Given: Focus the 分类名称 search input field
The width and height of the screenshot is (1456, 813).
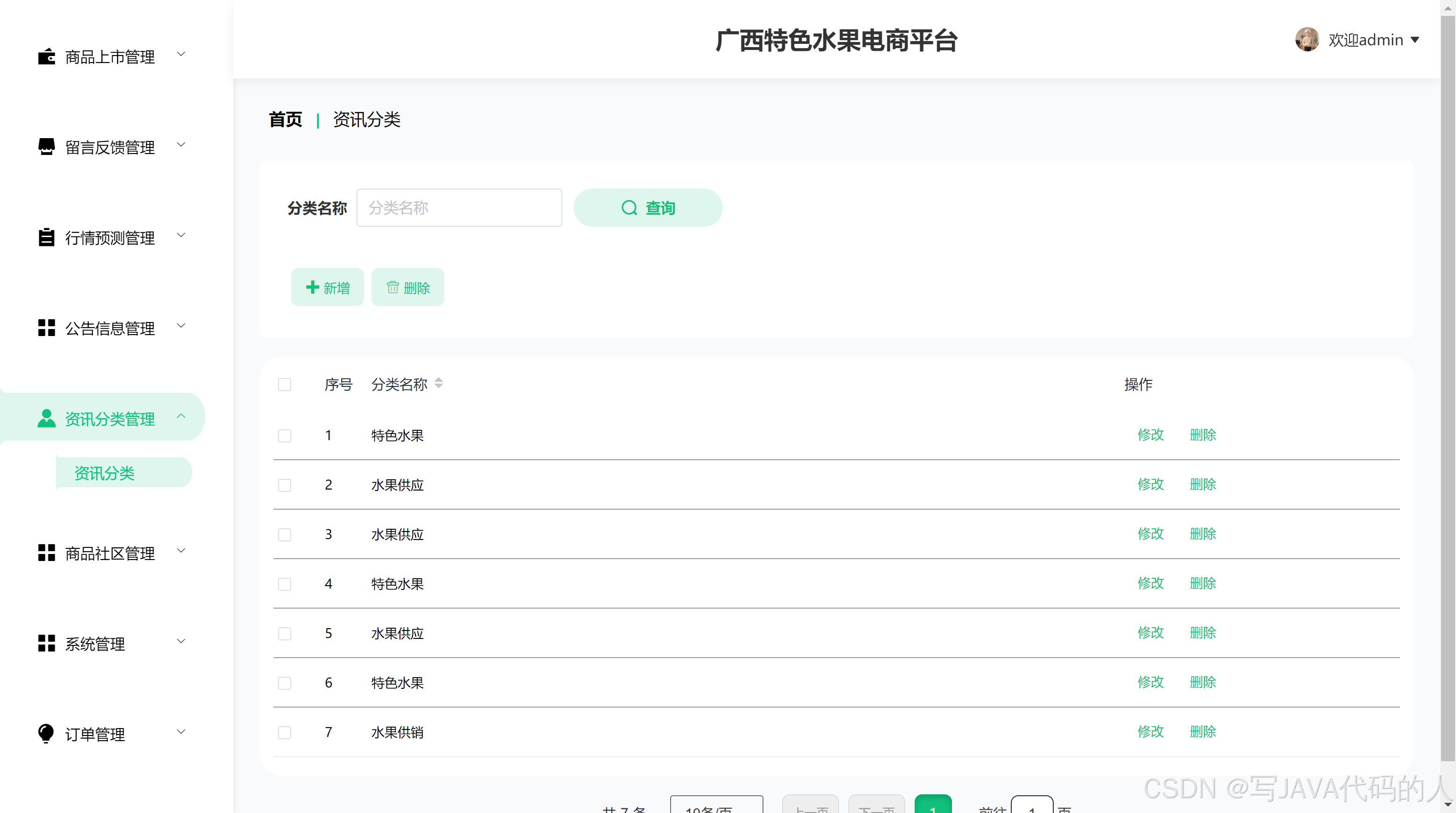Looking at the screenshot, I should [459, 208].
